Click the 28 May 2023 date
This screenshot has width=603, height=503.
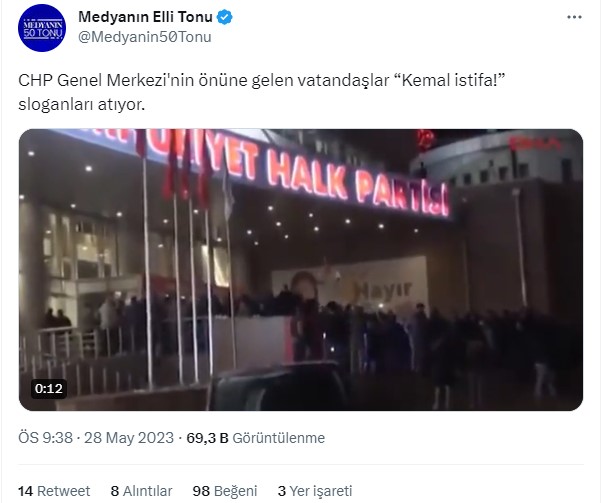click(x=129, y=438)
